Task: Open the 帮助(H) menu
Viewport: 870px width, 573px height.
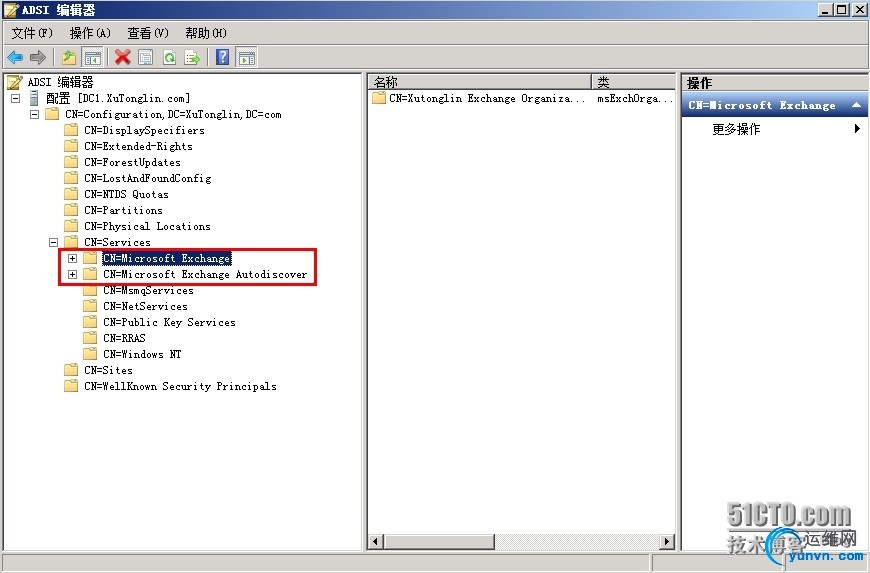Action: point(206,33)
